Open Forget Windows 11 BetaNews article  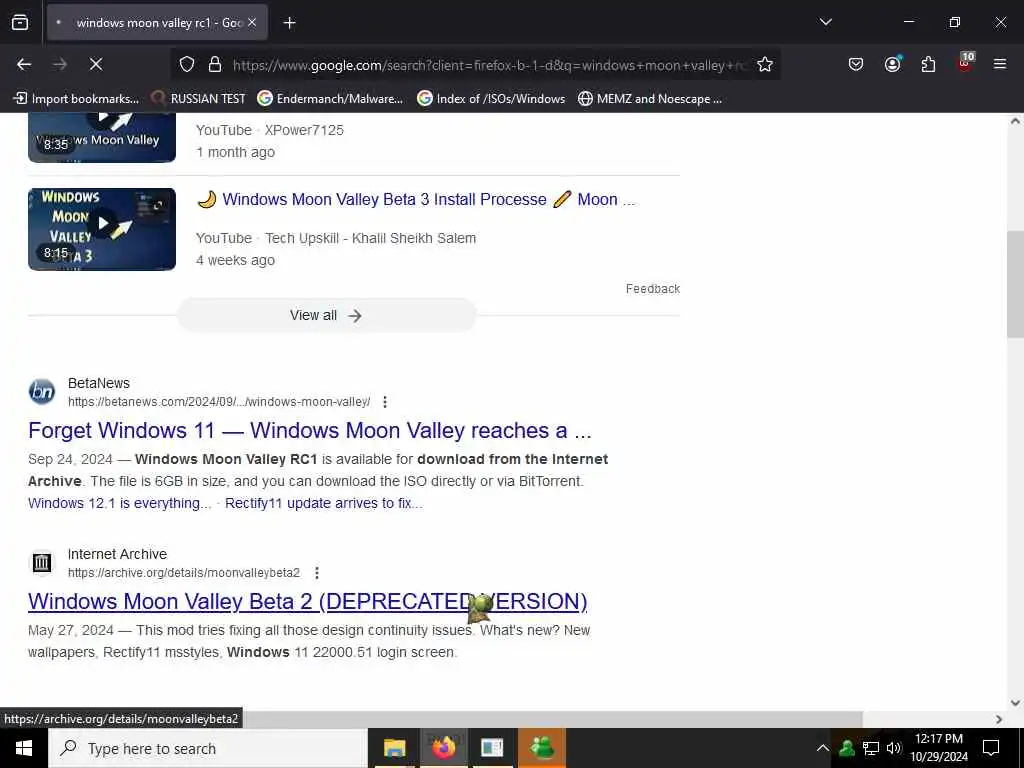[310, 430]
